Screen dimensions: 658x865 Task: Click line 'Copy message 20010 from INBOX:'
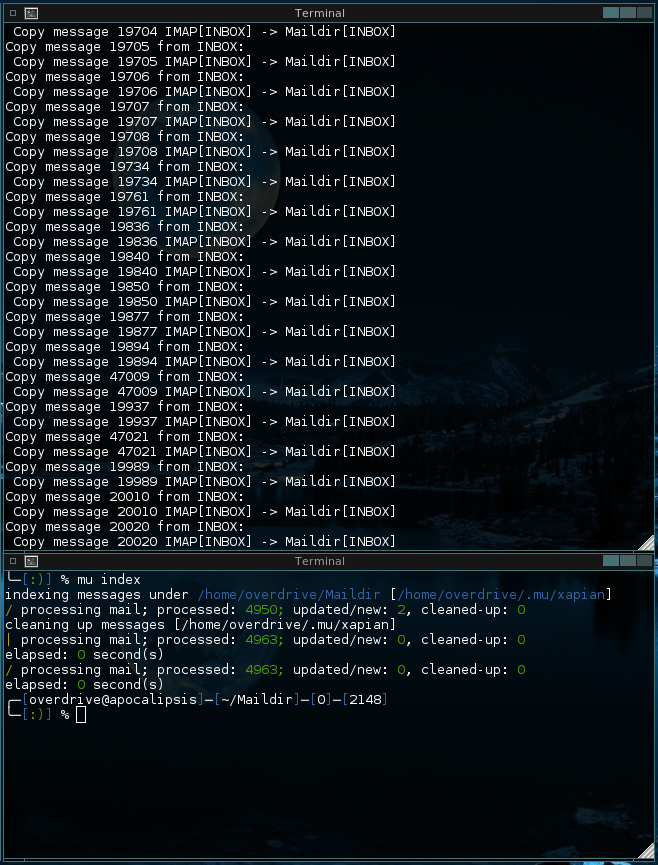[x=125, y=497]
